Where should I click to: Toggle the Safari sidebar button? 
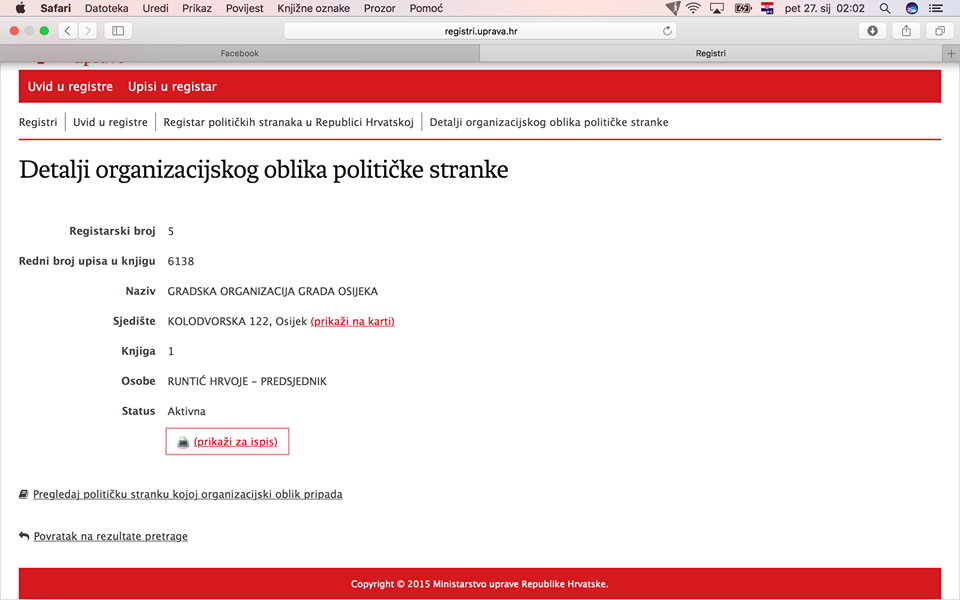[x=117, y=31]
